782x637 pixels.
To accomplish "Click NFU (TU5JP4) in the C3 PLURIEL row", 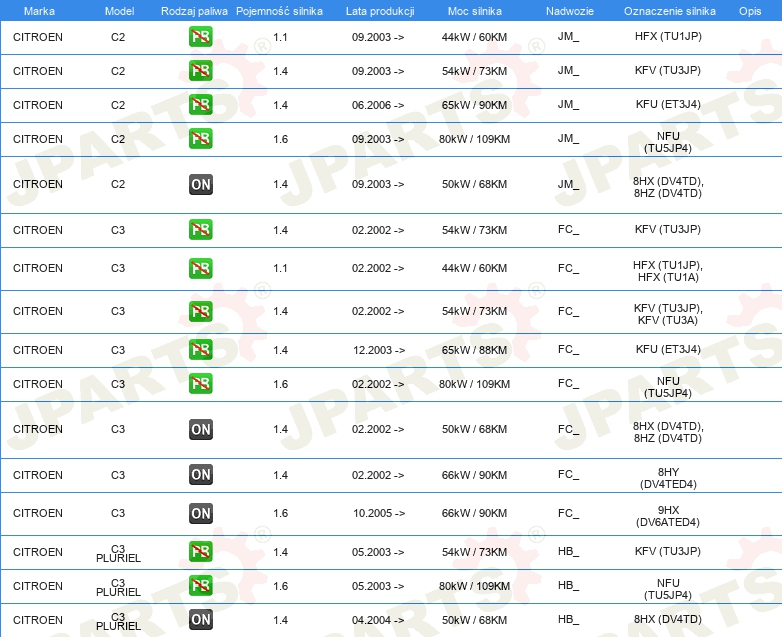I will click(x=668, y=589).
